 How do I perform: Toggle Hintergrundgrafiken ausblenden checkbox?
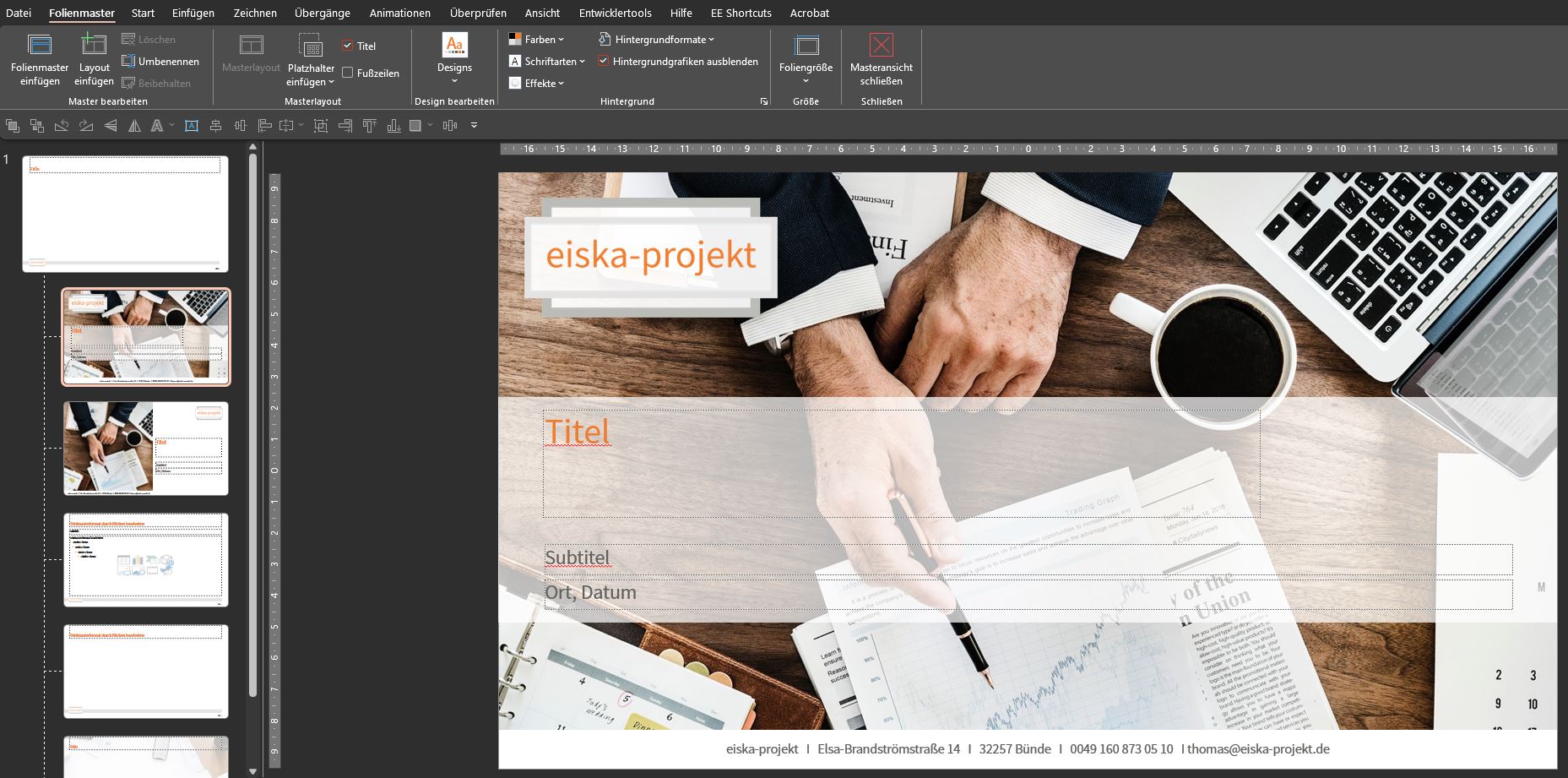tap(604, 62)
